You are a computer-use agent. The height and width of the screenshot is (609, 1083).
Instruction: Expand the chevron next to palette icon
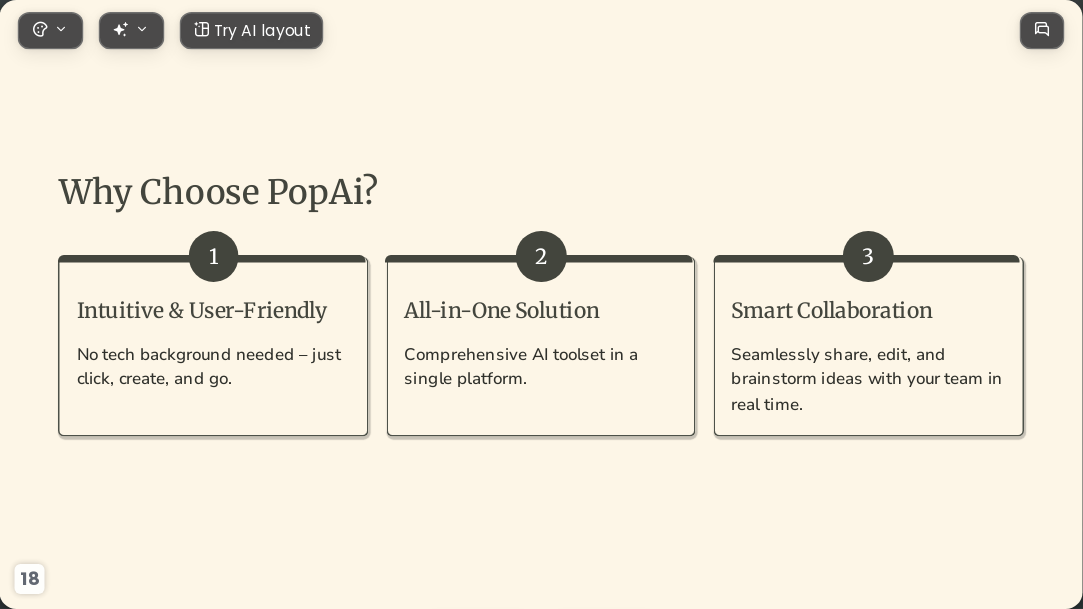point(61,29)
